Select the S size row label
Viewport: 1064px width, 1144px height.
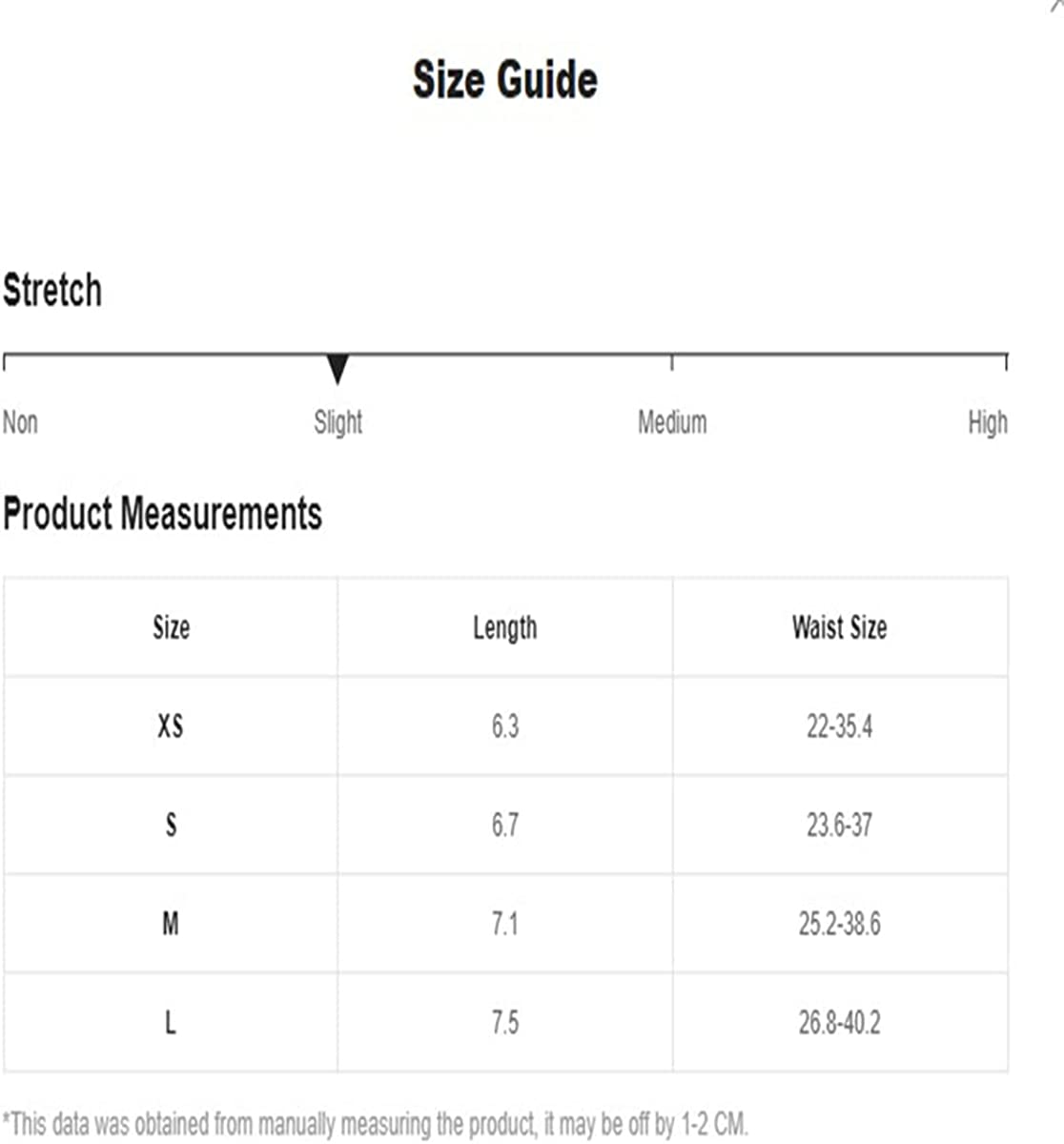click(x=171, y=825)
